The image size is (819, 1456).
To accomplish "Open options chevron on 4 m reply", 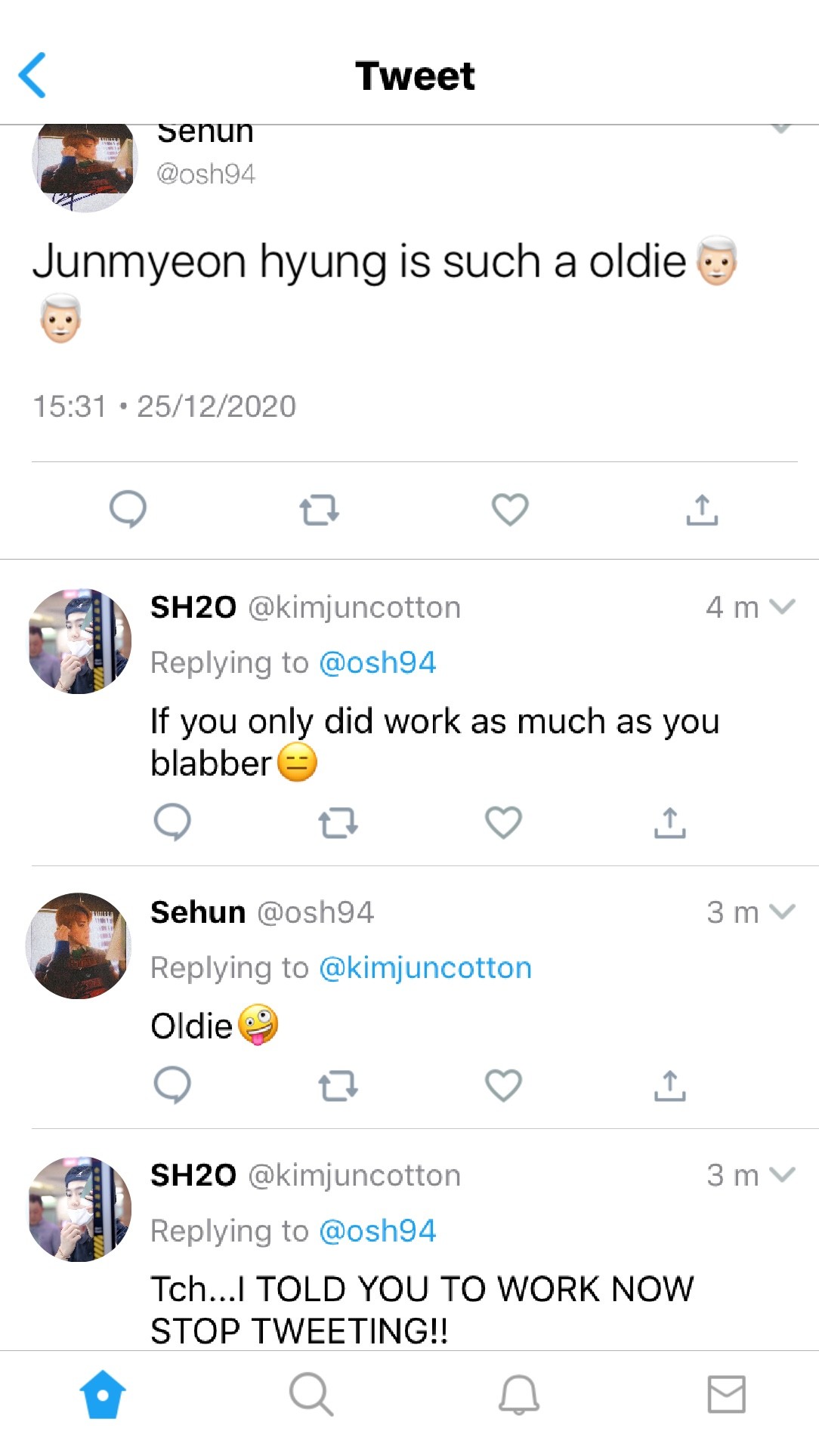I will [x=782, y=606].
